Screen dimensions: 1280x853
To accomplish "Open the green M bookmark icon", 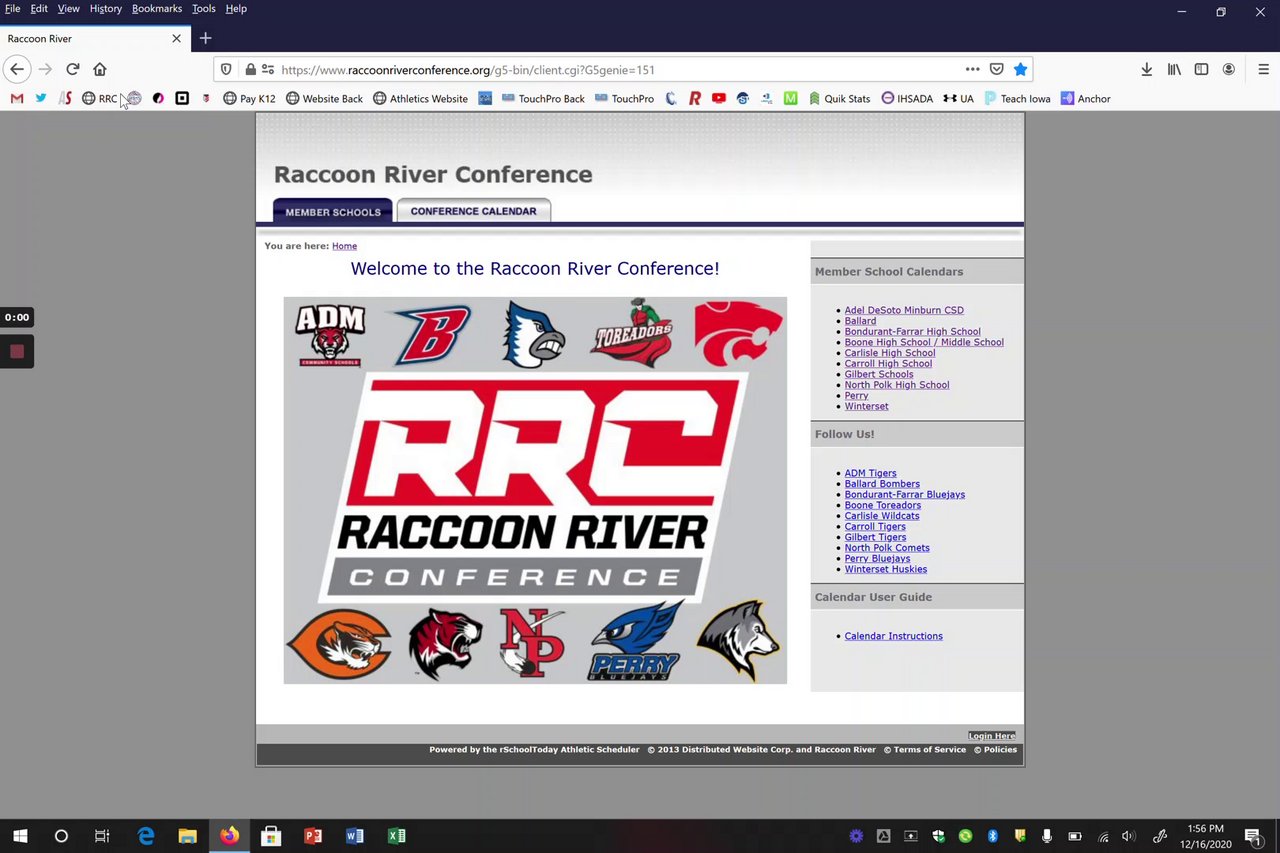I will pos(790,98).
